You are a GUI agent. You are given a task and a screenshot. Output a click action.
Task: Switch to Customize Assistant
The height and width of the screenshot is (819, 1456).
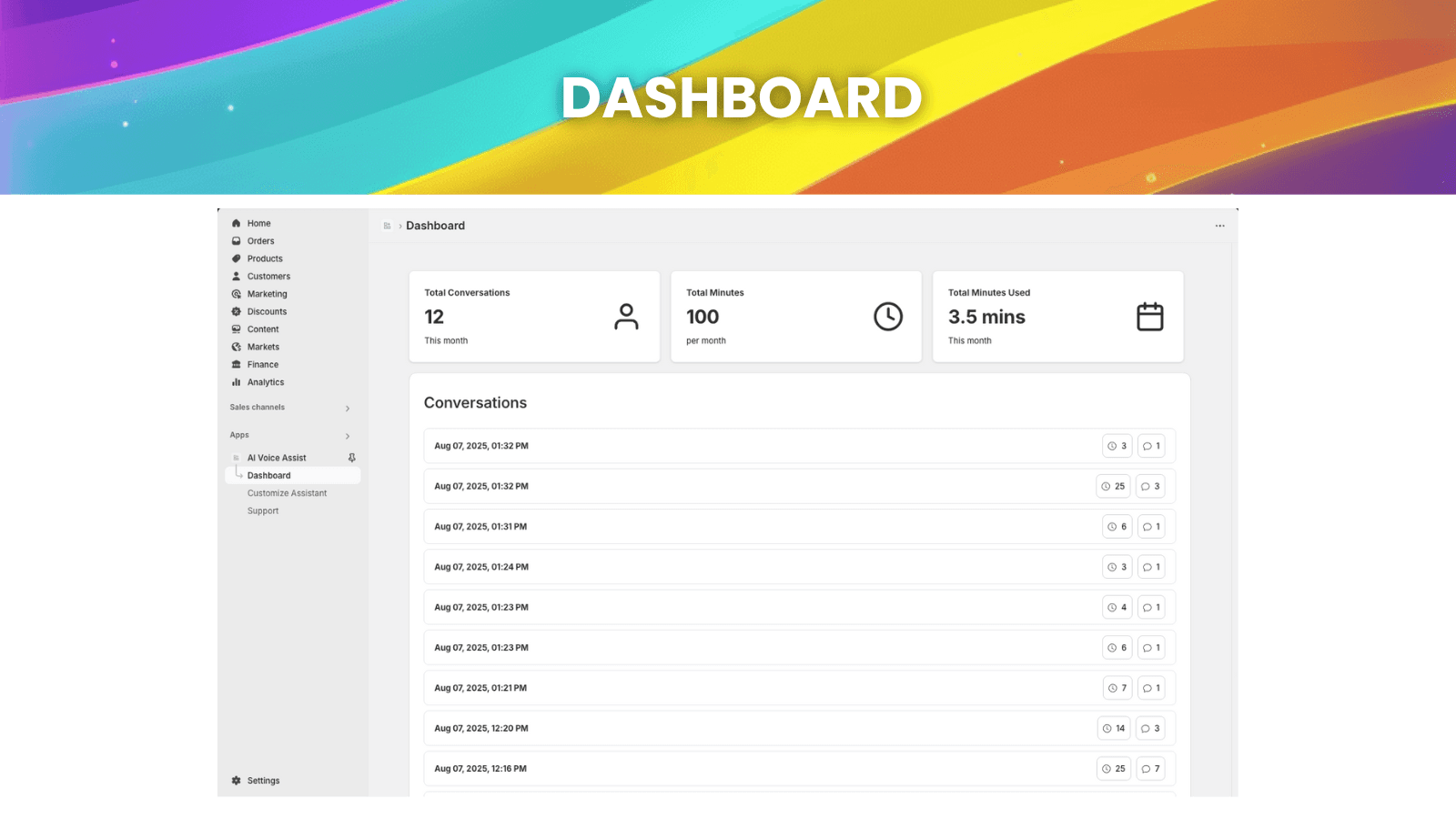tap(287, 492)
